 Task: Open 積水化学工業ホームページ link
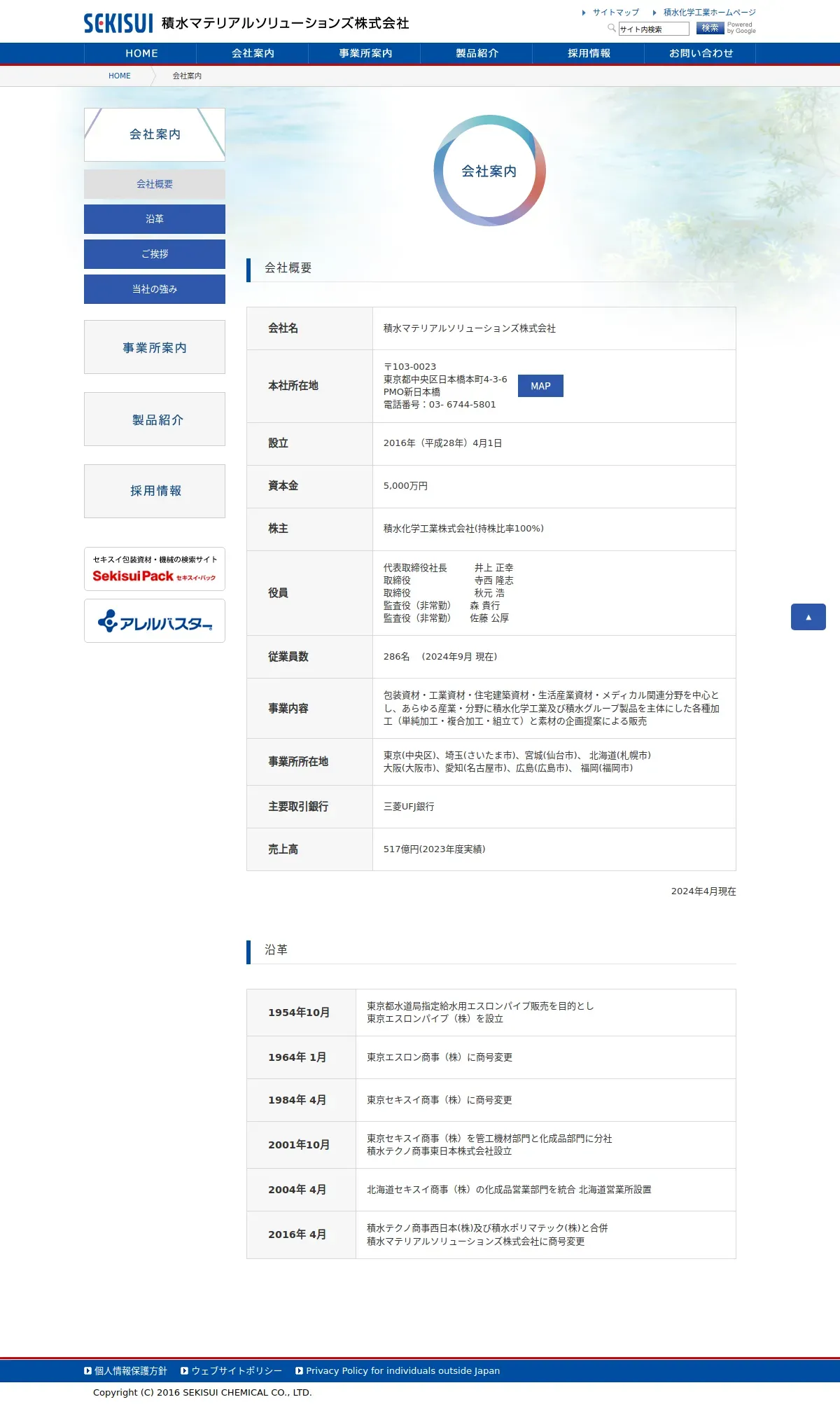click(710, 13)
